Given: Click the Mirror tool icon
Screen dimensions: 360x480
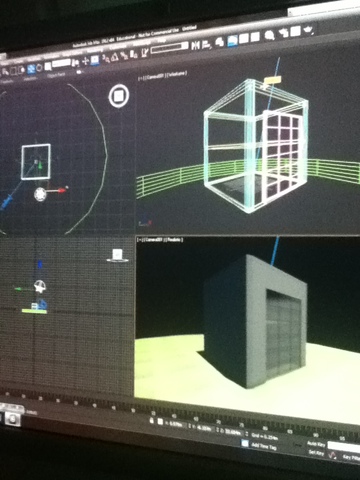Looking at the screenshot, I should click(x=195, y=45).
